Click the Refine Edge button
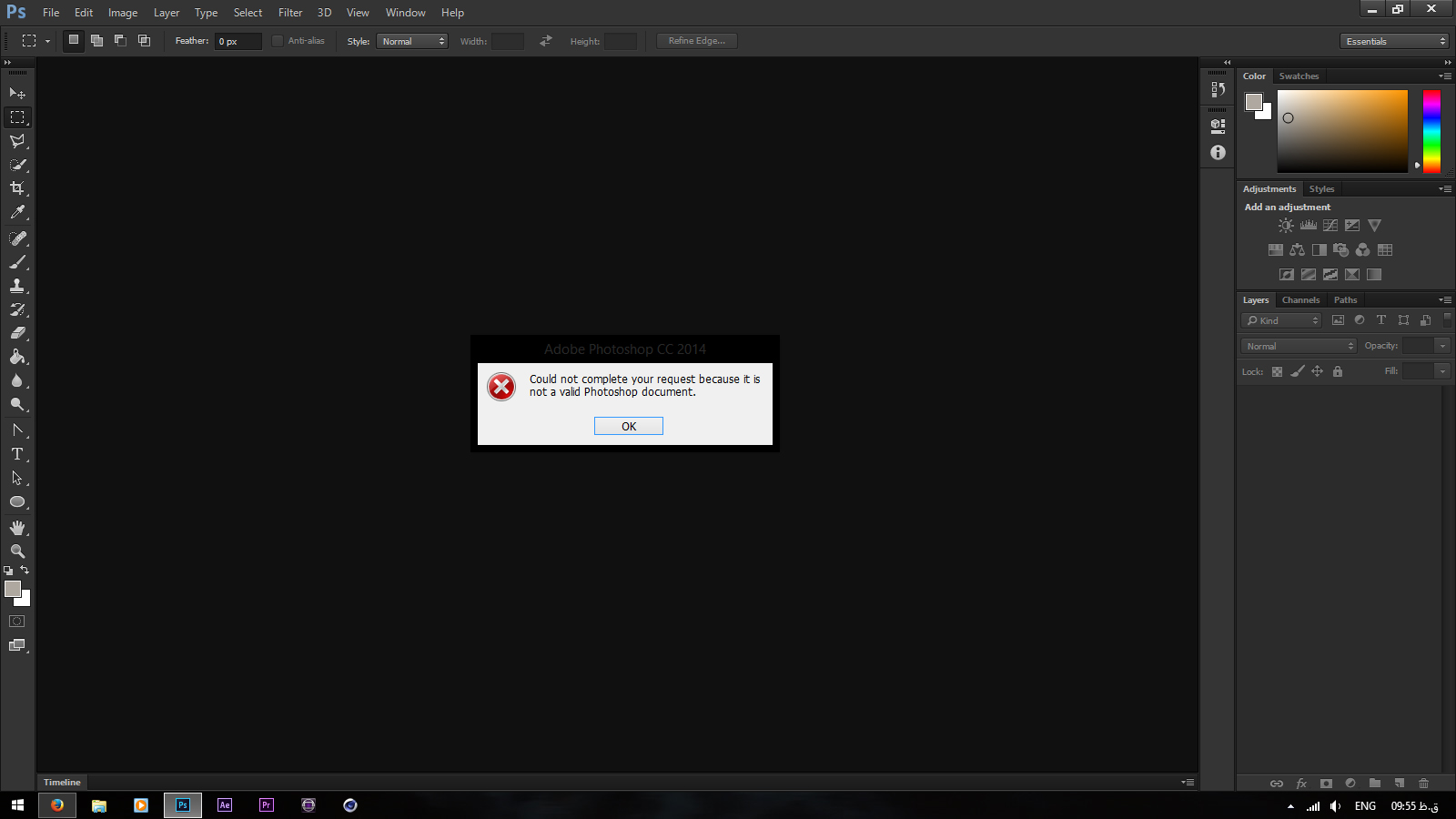This screenshot has width=1456, height=819. pyautogui.click(x=697, y=41)
